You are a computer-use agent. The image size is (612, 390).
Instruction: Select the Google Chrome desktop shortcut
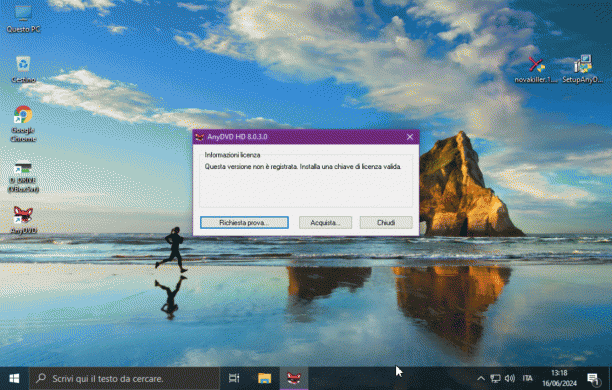tap(23, 123)
